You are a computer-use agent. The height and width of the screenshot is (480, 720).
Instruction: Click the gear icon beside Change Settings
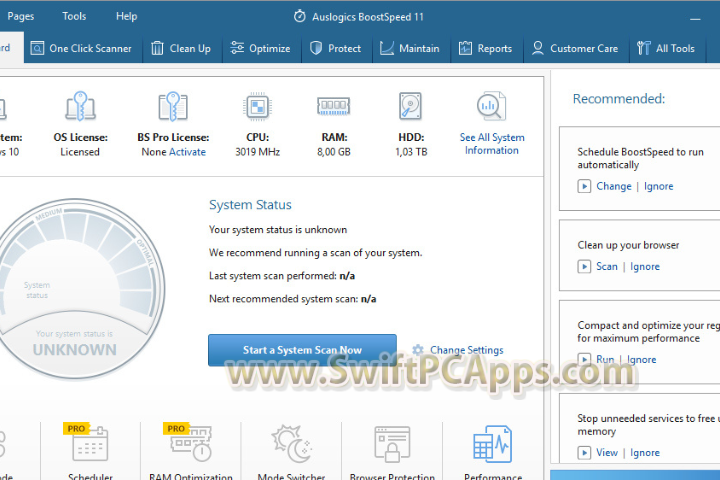tap(417, 350)
